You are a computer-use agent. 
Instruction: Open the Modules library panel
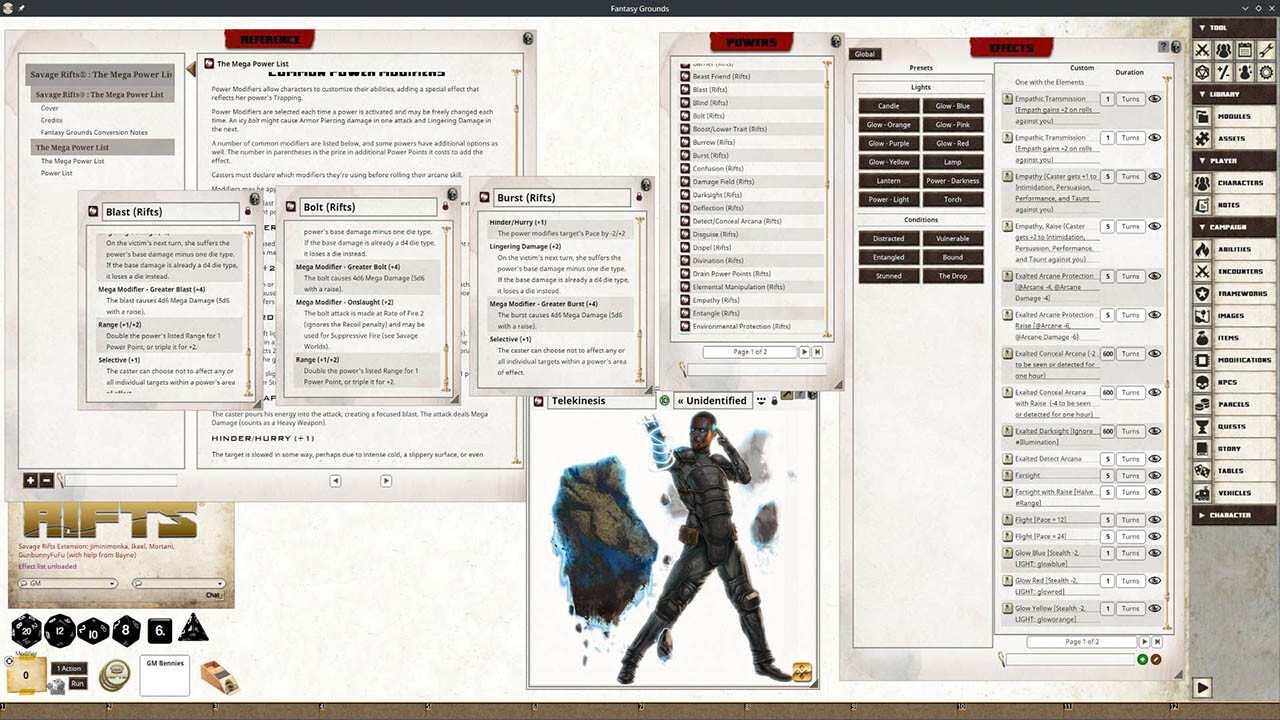(x=1241, y=115)
